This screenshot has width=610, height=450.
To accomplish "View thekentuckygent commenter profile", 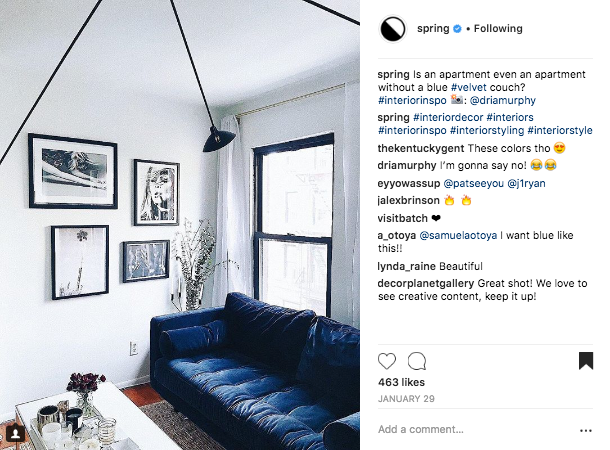I will [421, 148].
